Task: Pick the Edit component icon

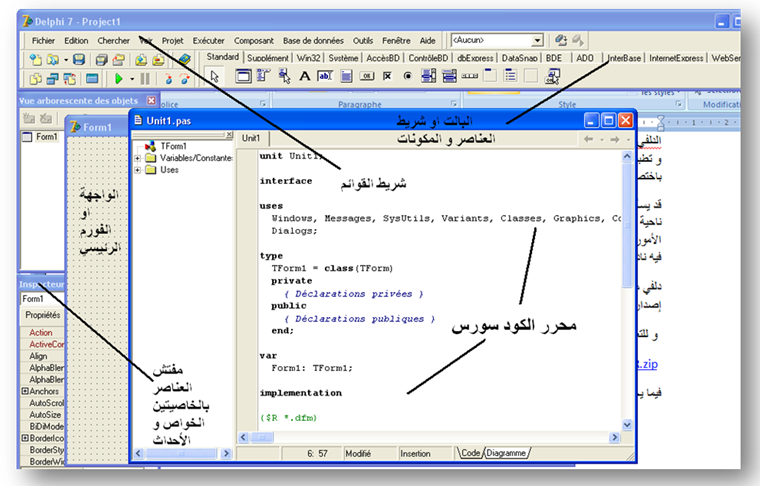Action: point(325,76)
